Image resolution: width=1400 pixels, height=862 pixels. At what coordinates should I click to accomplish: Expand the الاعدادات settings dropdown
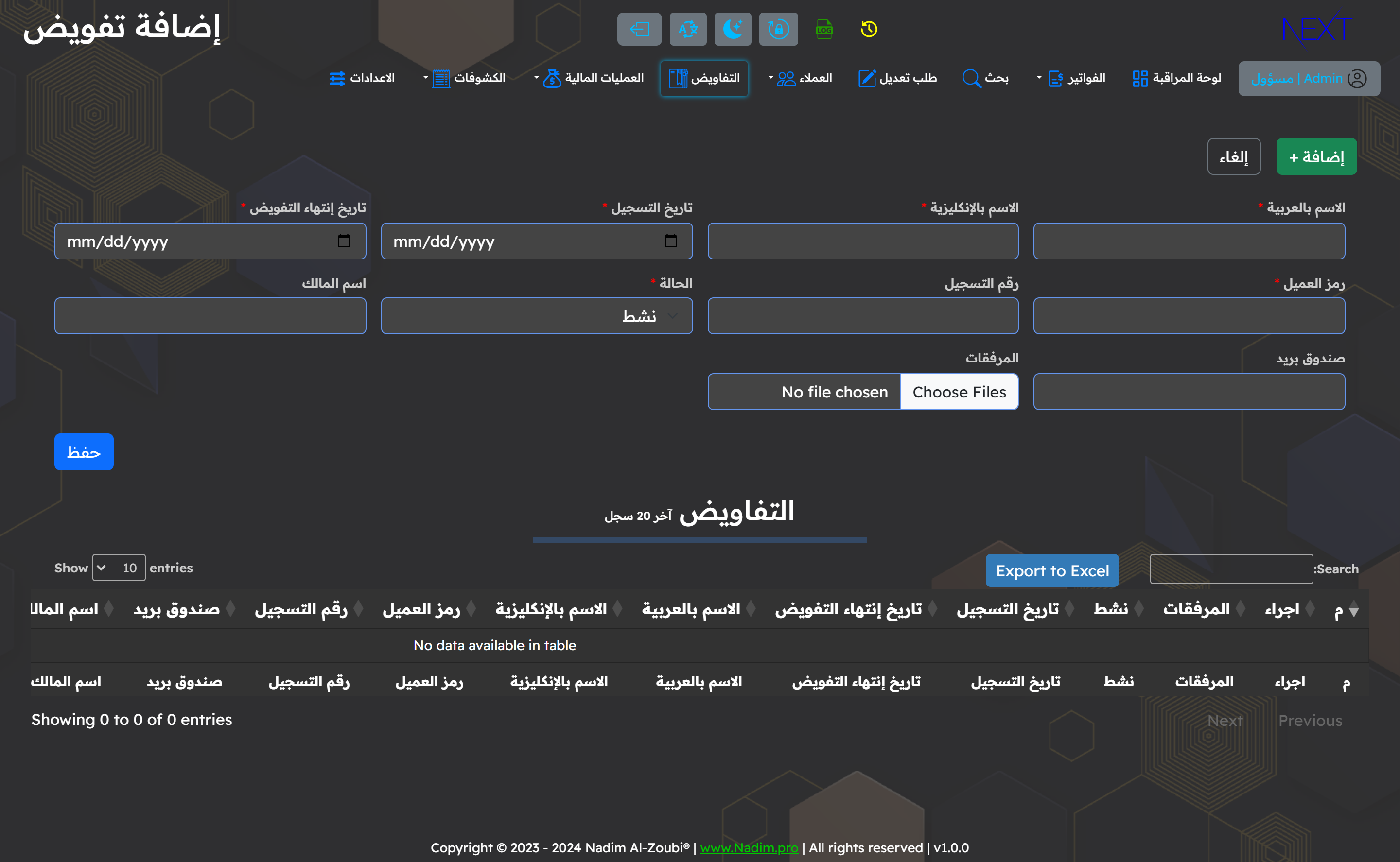pos(365,78)
